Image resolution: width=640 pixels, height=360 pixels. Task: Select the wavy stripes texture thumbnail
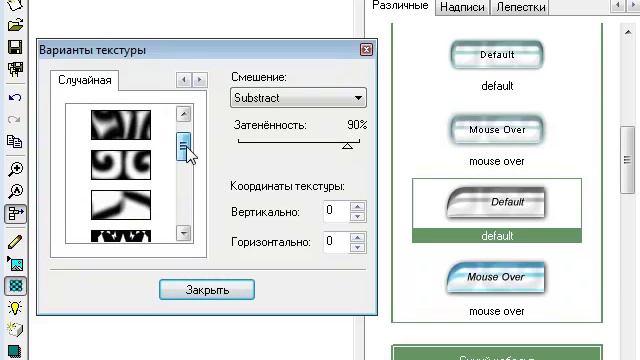(121, 125)
